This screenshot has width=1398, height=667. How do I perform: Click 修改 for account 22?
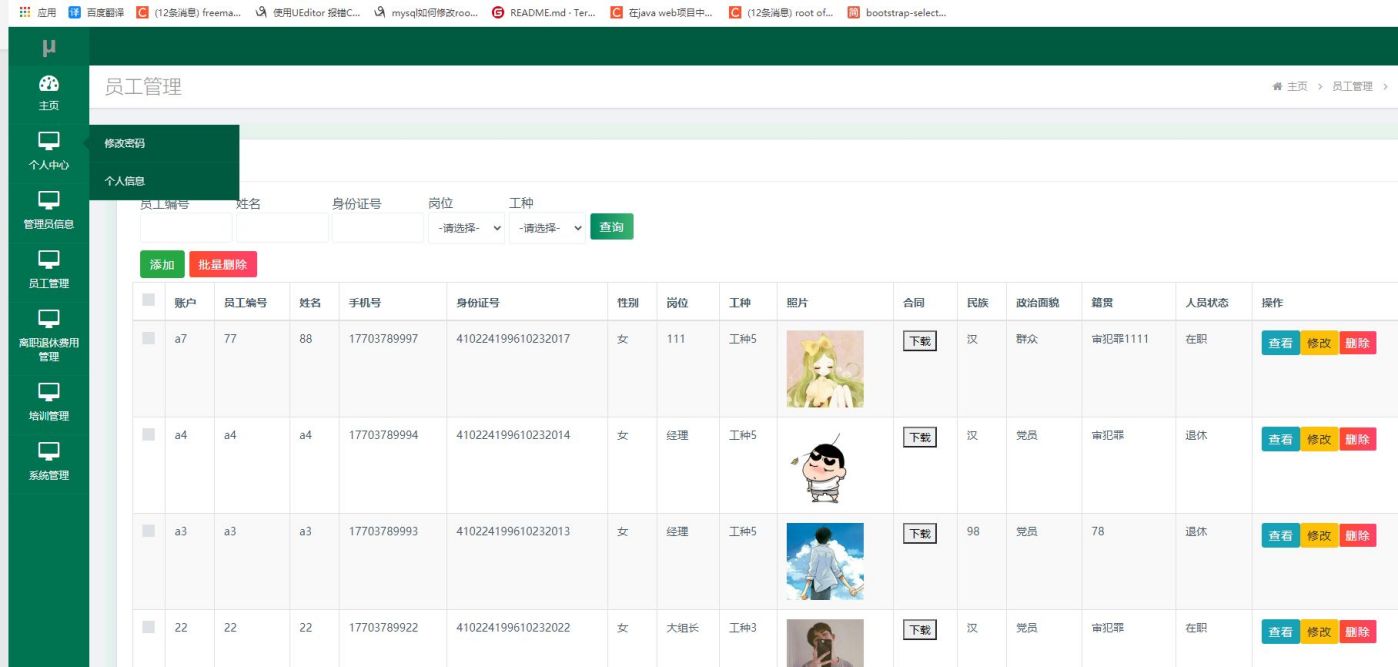point(1319,631)
